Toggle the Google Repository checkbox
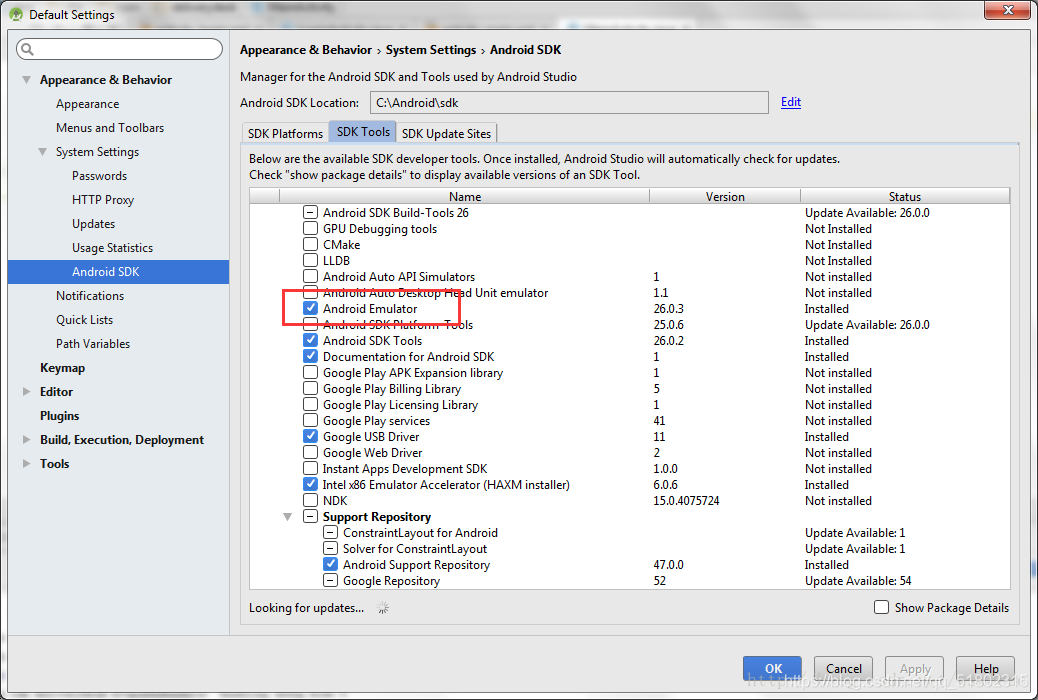 click(x=330, y=581)
